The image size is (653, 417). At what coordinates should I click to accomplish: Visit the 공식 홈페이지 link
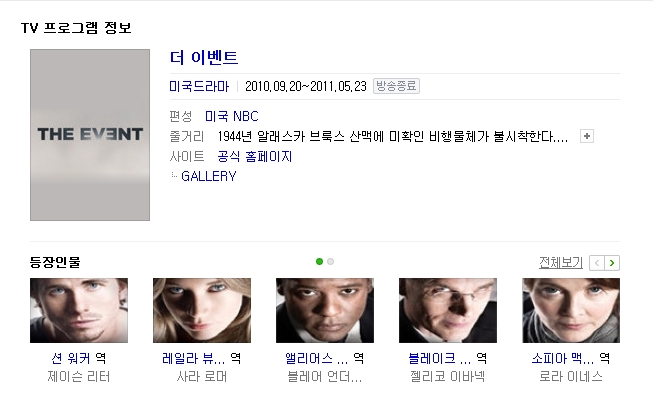255,157
